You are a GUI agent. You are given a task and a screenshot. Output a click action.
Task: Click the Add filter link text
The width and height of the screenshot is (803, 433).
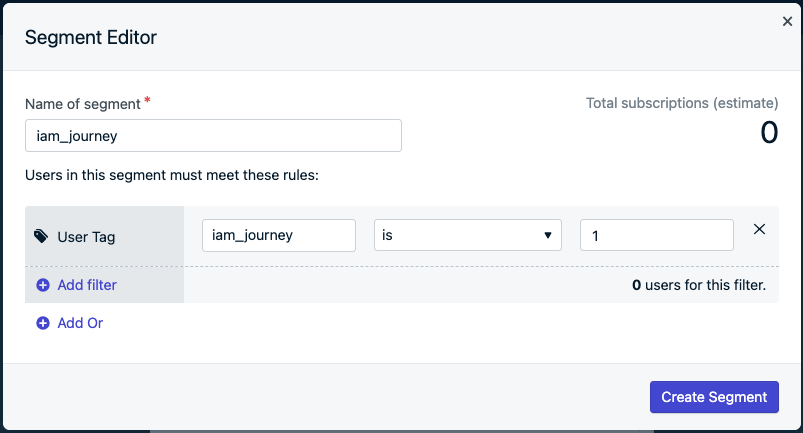click(87, 285)
